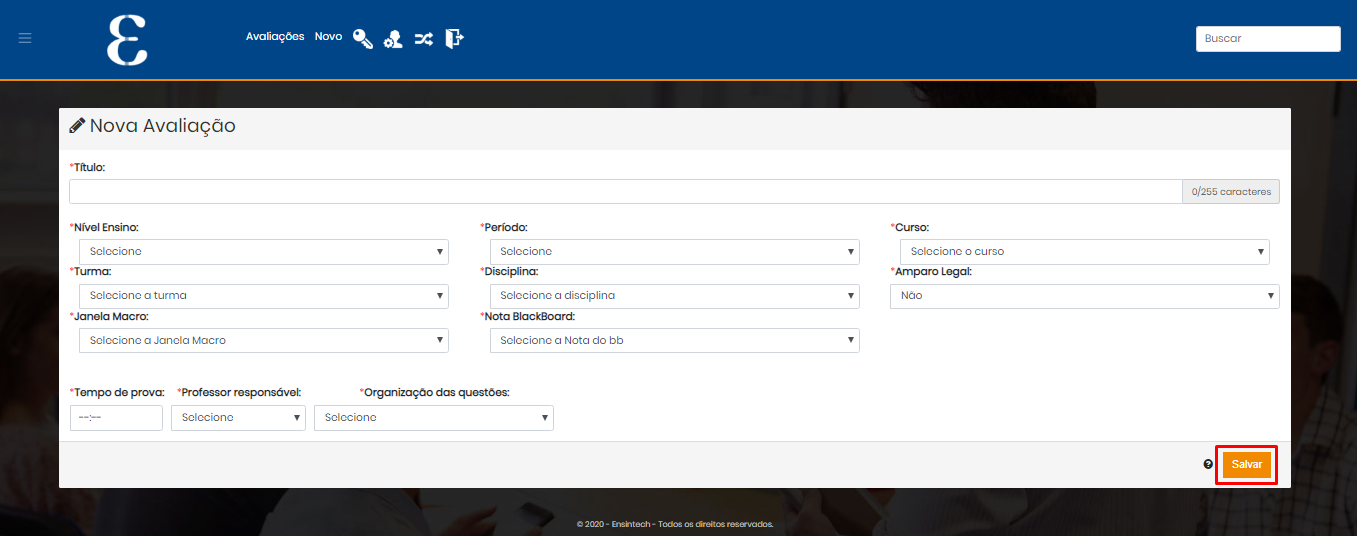Open the Janela Macro dropdown
Screen dimensions: 1357x536
tap(264, 340)
